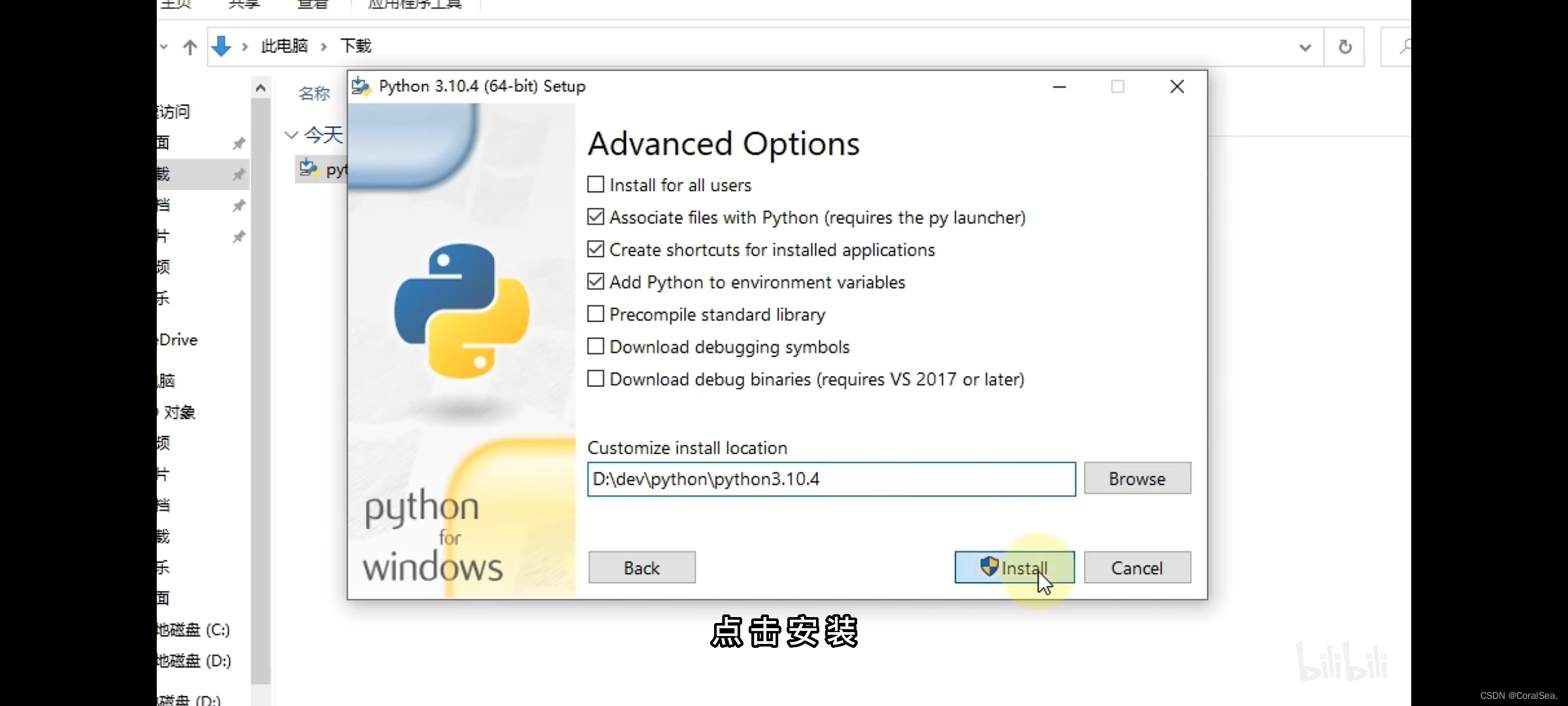Enable Install for all users
Viewport: 1568px width, 706px height.
(x=595, y=185)
